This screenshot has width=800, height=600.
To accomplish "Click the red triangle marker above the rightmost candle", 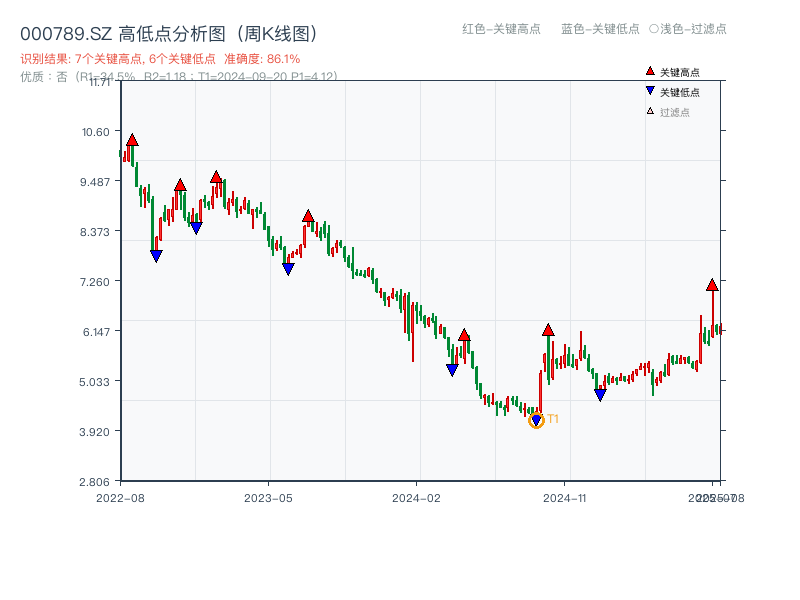I will point(712,284).
